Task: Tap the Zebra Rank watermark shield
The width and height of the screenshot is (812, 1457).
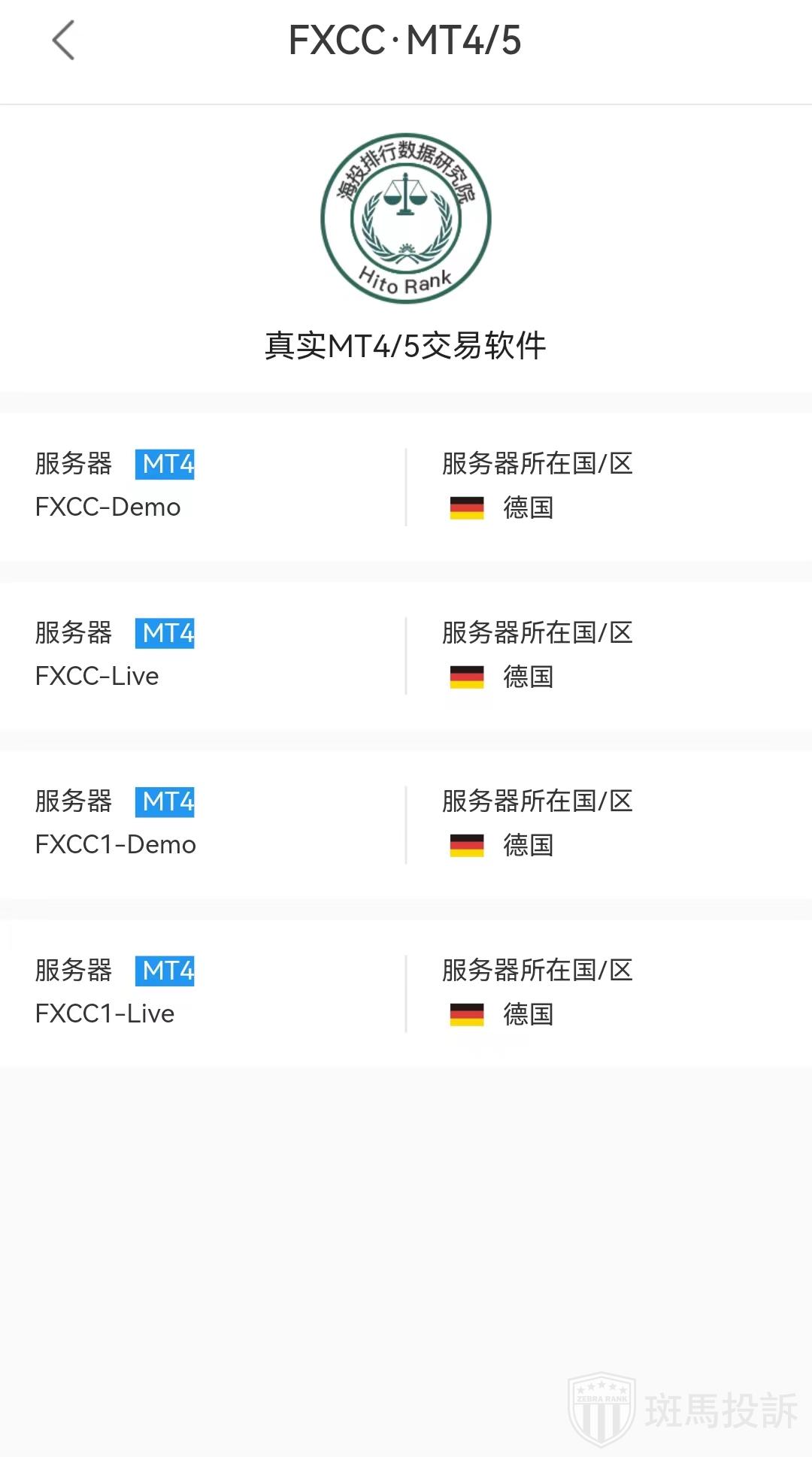Action: (x=601, y=1410)
